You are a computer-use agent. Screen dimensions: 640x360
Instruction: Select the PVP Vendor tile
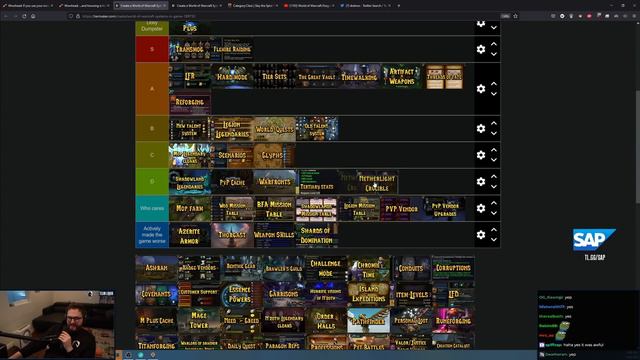click(401, 209)
